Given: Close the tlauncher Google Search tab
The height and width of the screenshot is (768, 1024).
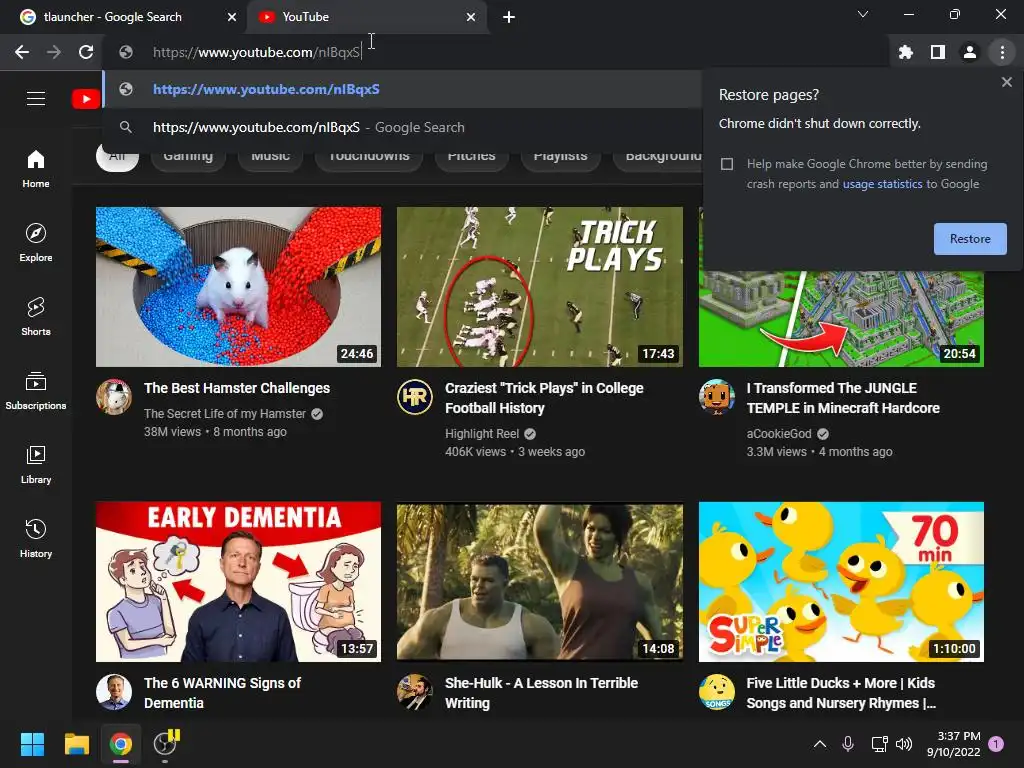Looking at the screenshot, I should pos(232,17).
